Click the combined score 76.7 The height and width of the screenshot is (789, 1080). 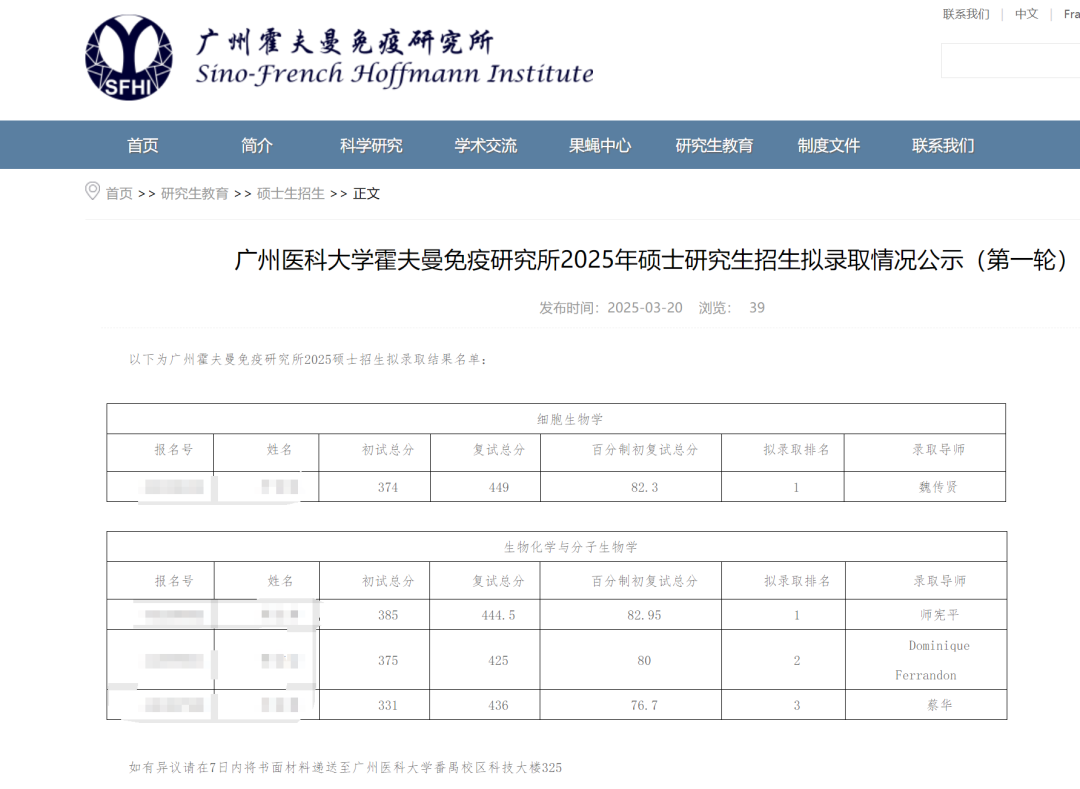[x=644, y=705]
